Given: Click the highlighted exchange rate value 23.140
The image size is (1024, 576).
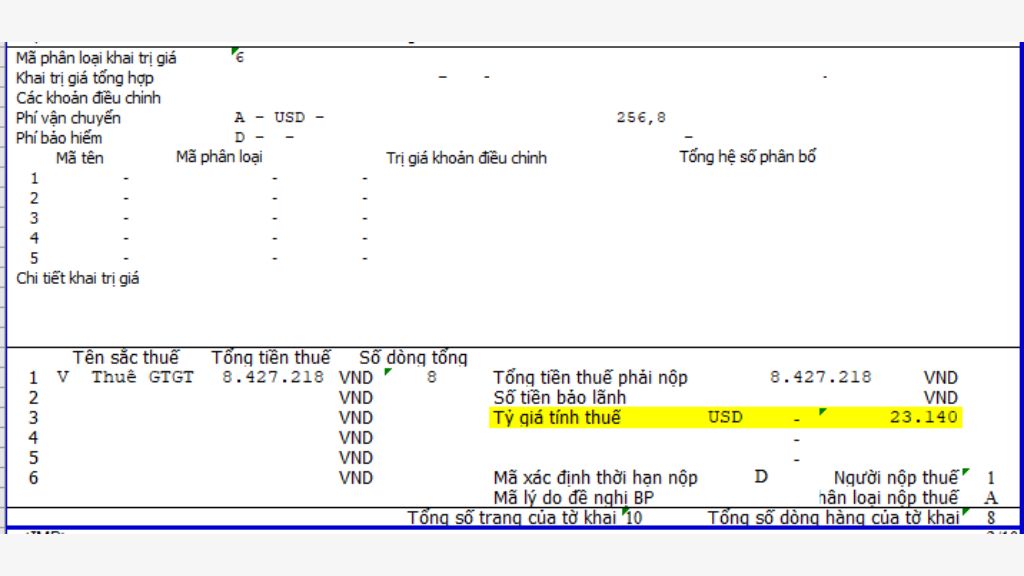Looking at the screenshot, I should [x=923, y=417].
